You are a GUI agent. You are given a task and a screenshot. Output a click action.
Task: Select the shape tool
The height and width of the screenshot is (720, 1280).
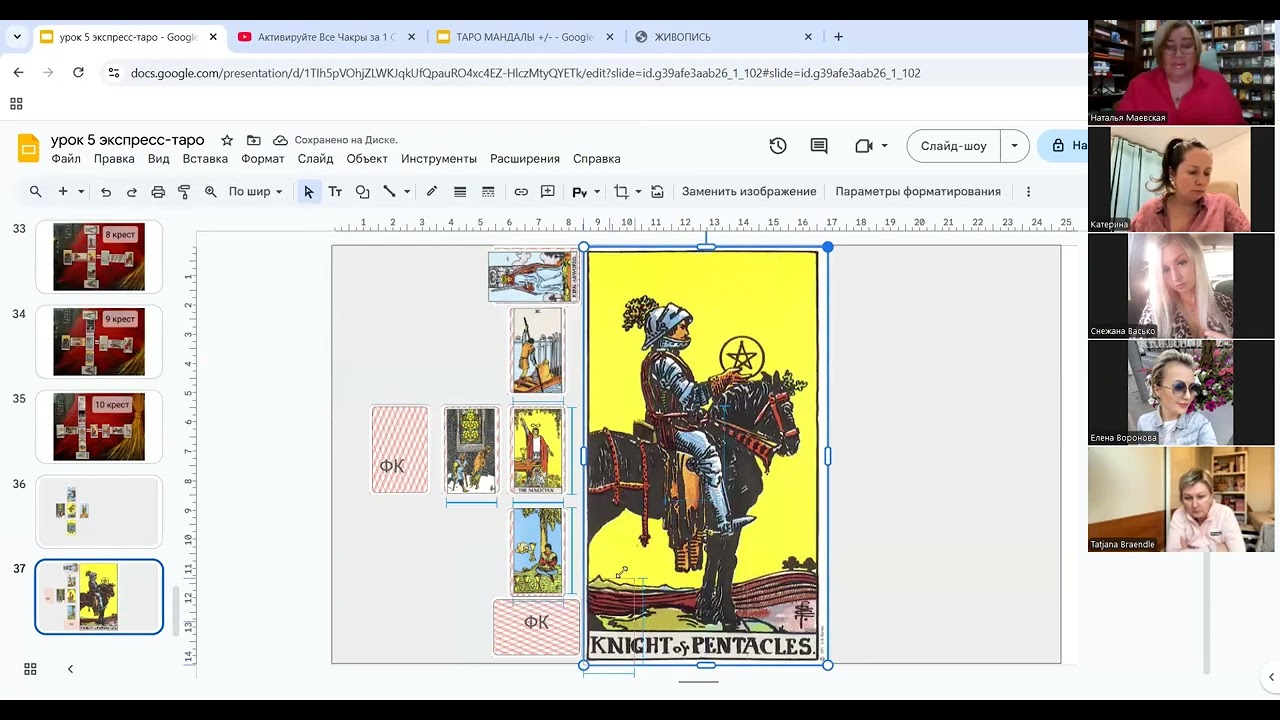pyautogui.click(x=362, y=192)
